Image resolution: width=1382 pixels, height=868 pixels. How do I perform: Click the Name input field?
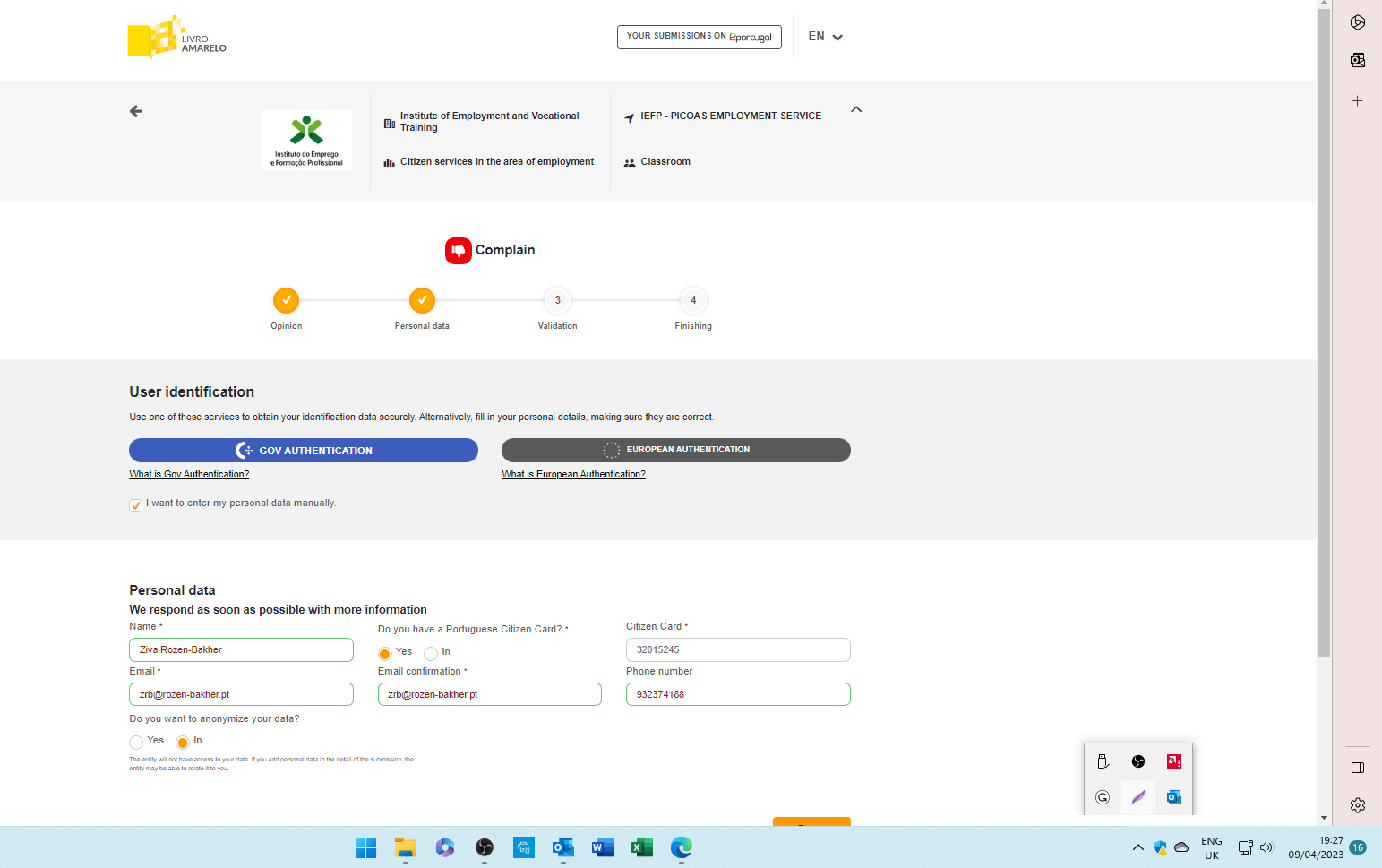point(241,649)
